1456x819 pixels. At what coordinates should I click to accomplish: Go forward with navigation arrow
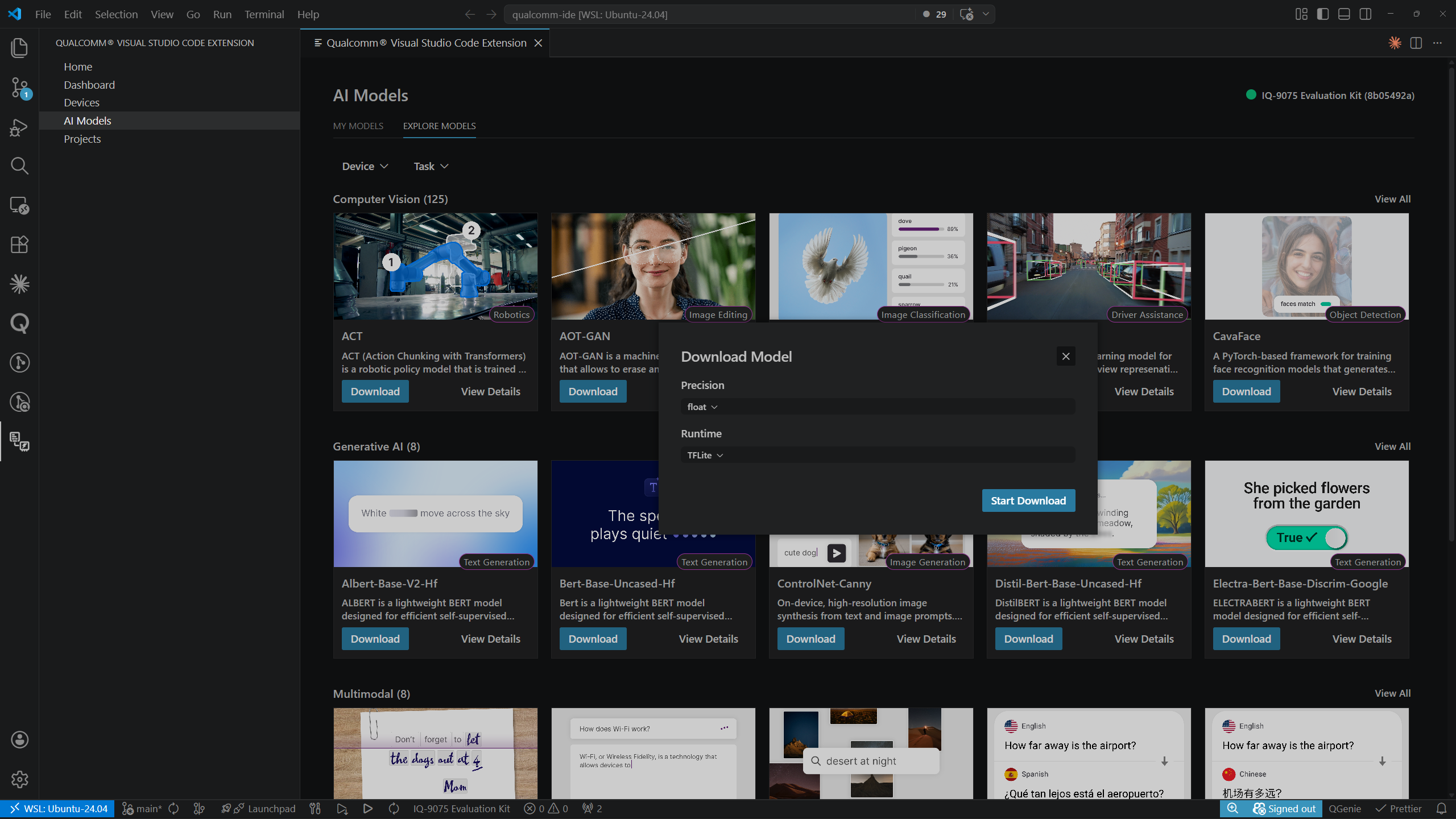pyautogui.click(x=491, y=14)
